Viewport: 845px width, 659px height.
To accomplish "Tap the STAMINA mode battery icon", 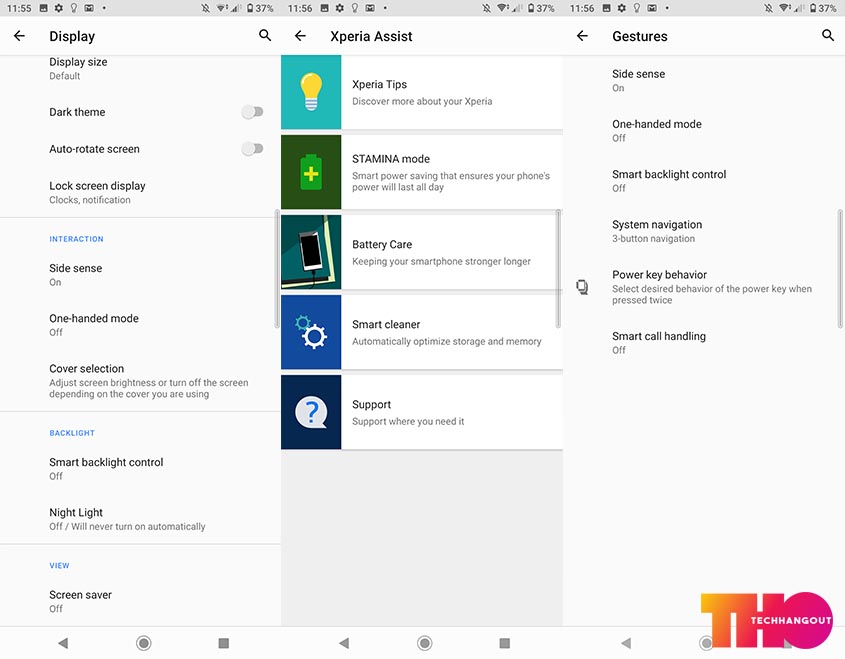I will (x=311, y=172).
